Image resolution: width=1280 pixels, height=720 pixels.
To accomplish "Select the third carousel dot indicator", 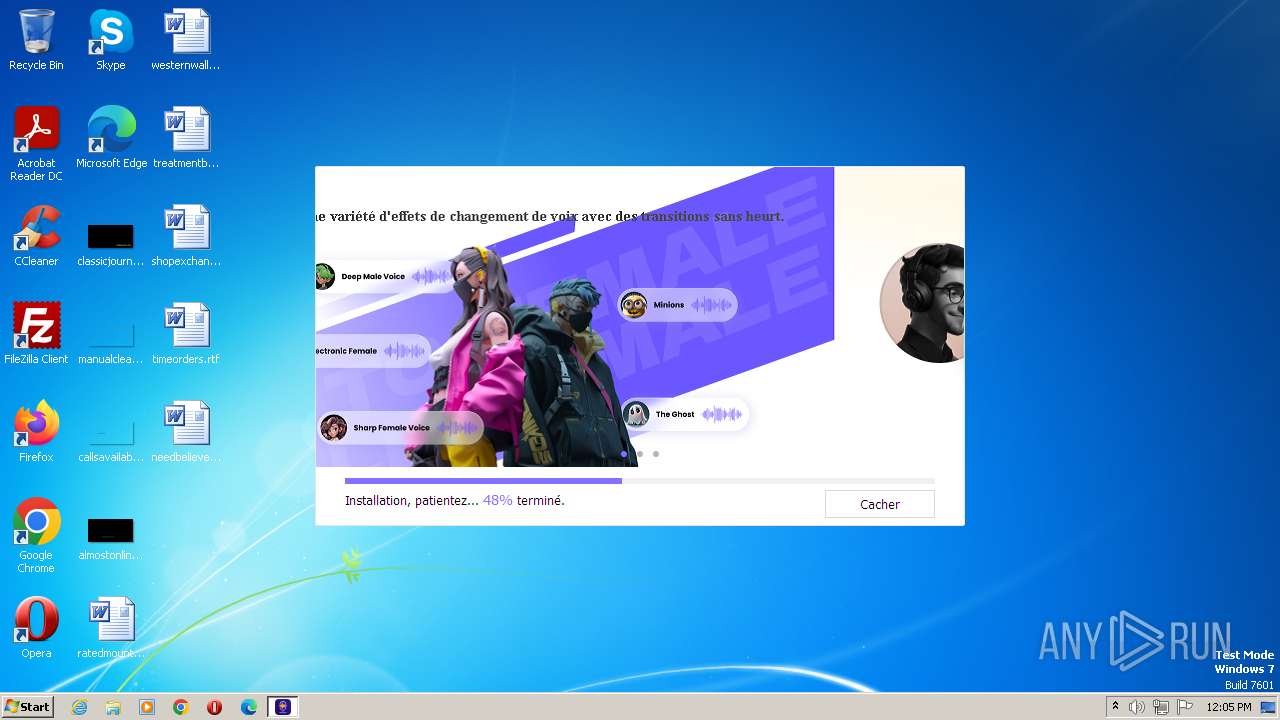I will pyautogui.click(x=656, y=454).
